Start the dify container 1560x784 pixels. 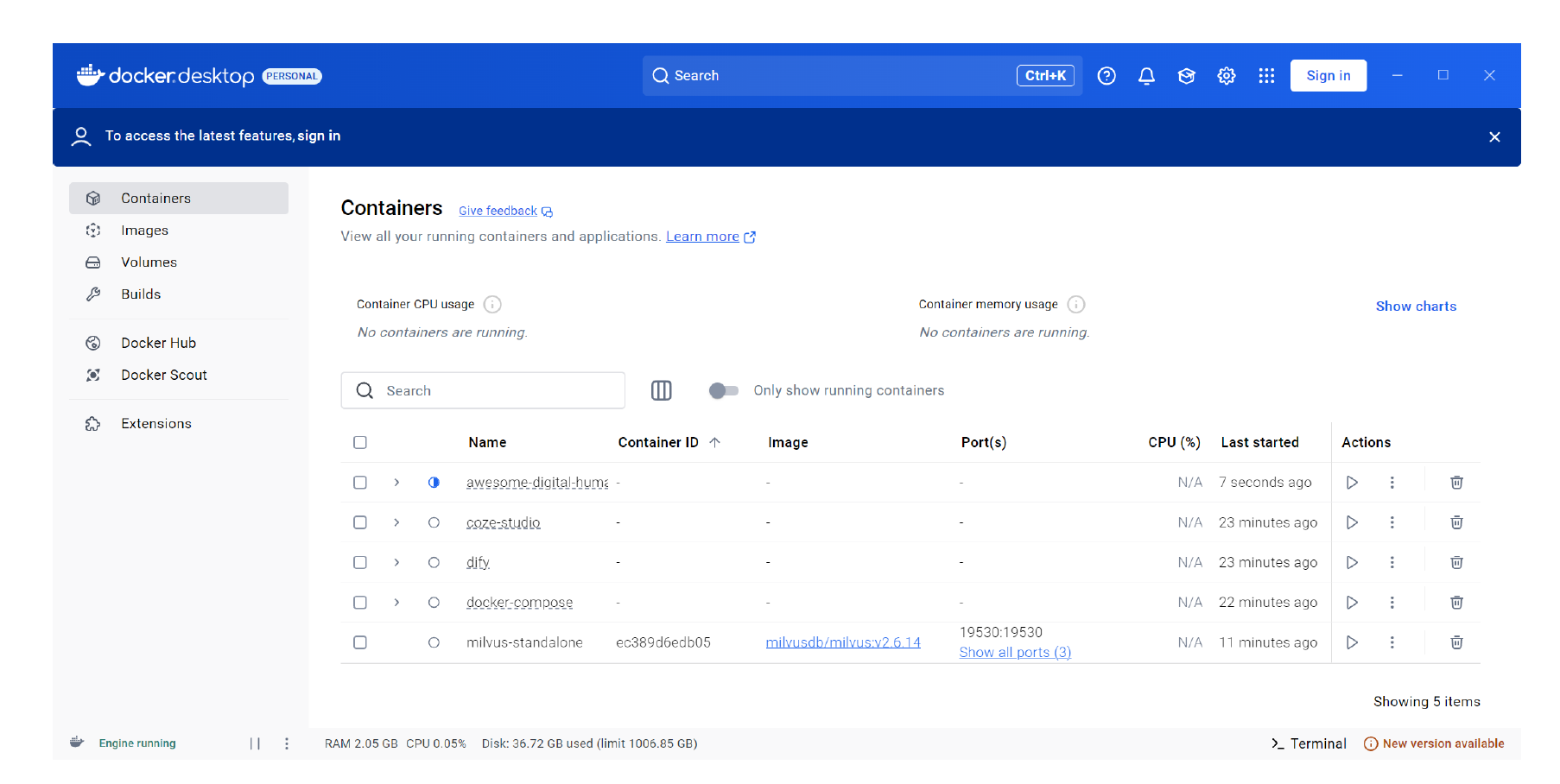pyautogui.click(x=1352, y=562)
